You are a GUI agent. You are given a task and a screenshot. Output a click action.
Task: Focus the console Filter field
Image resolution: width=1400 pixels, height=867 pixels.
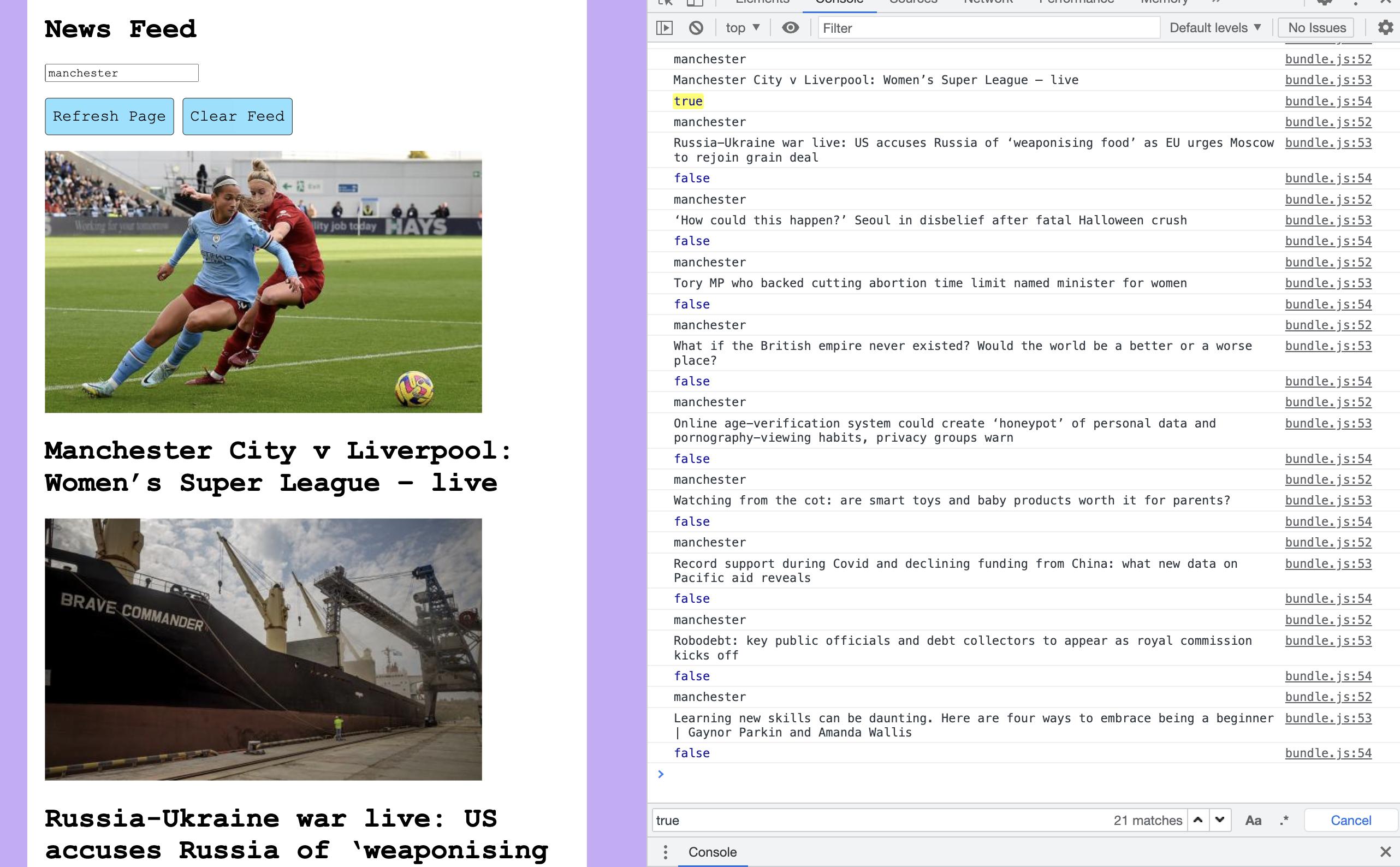pyautogui.click(x=988, y=27)
